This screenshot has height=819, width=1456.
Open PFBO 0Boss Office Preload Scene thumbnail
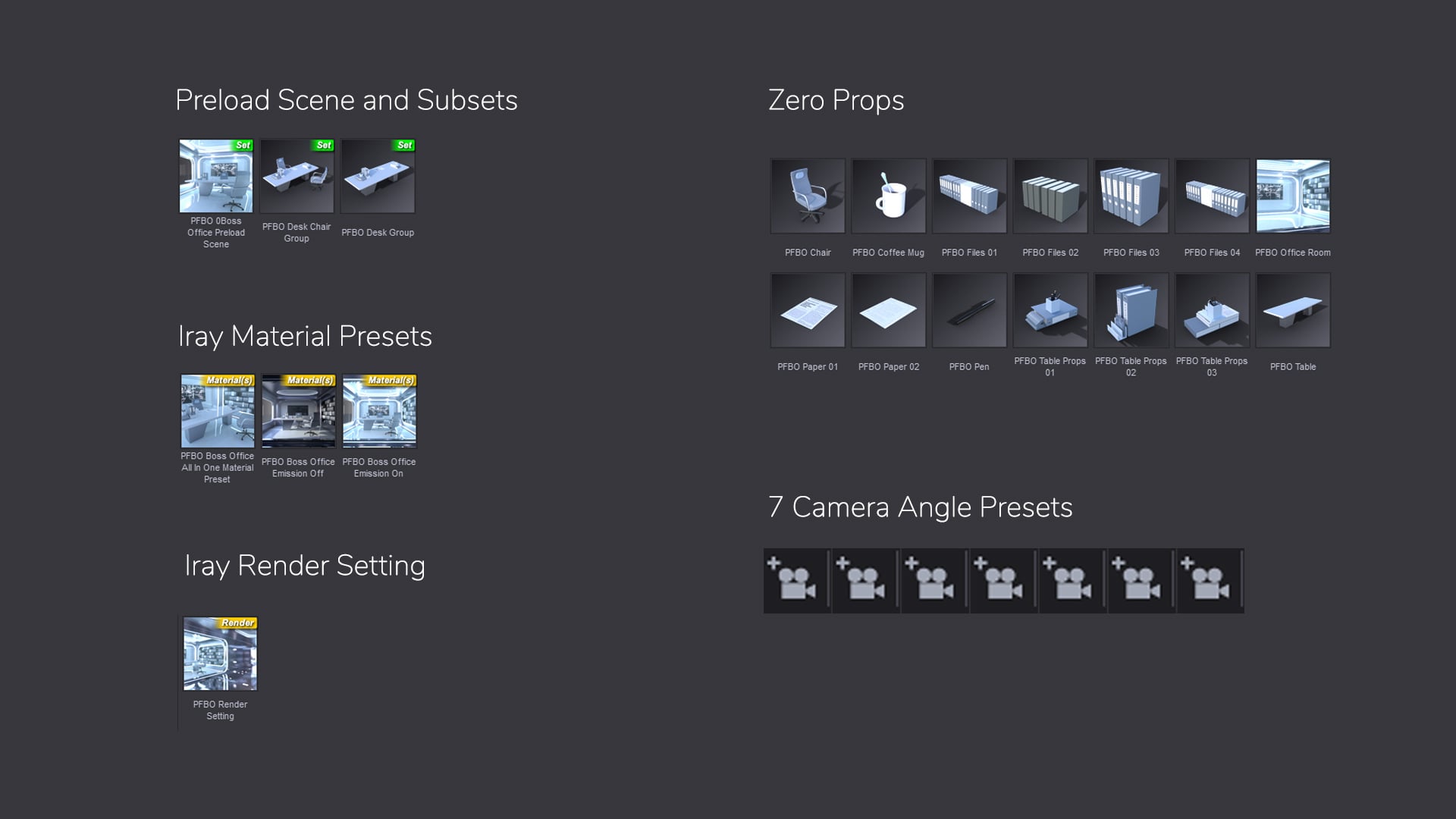[216, 176]
